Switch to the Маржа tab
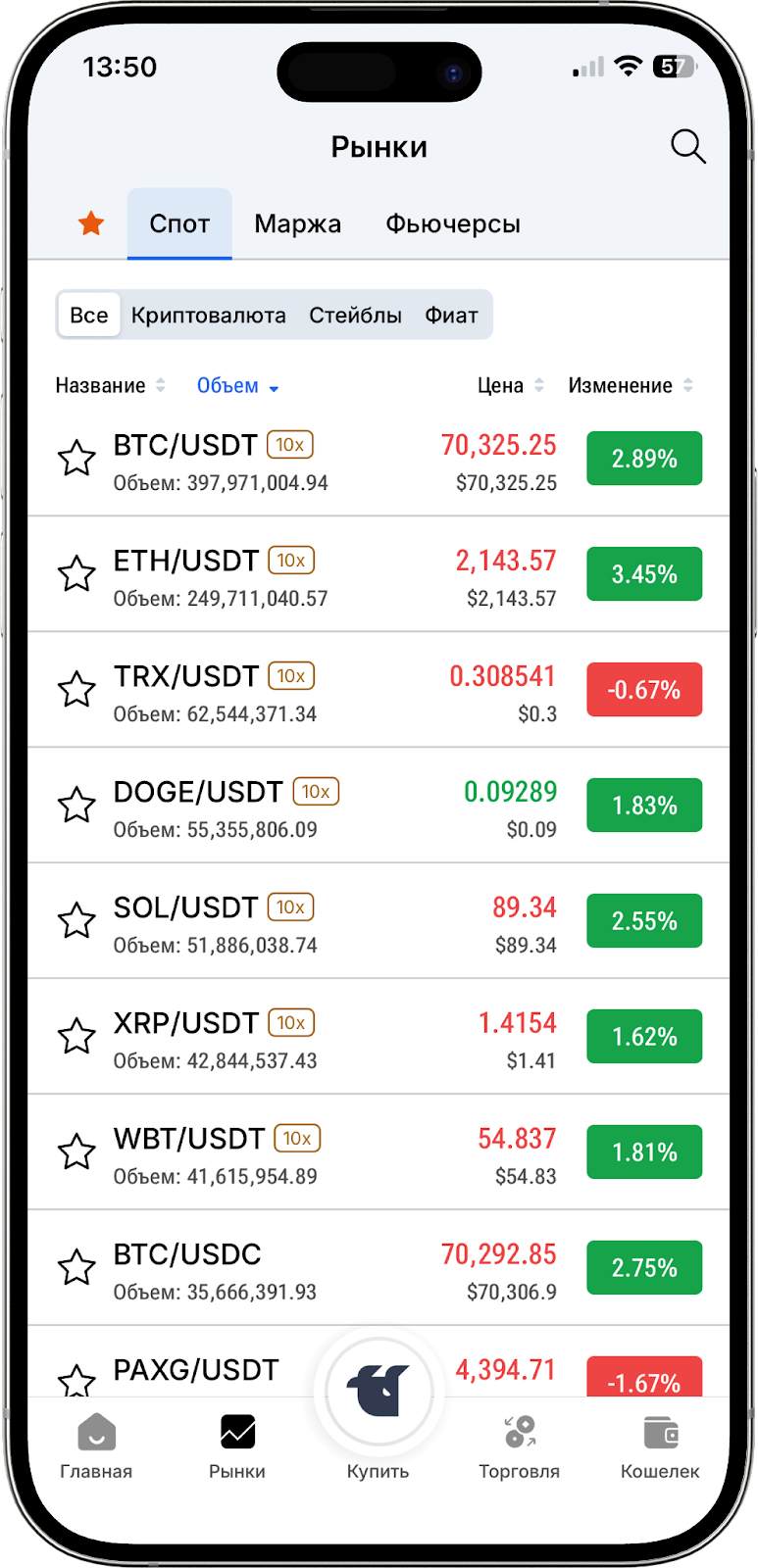This screenshot has height=1568, width=758. pos(297,224)
